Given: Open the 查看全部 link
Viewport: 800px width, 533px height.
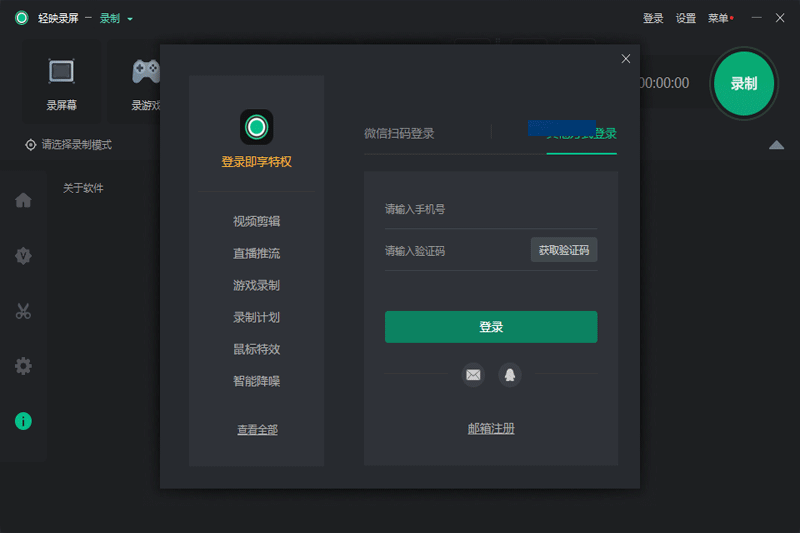Looking at the screenshot, I should pos(257,430).
